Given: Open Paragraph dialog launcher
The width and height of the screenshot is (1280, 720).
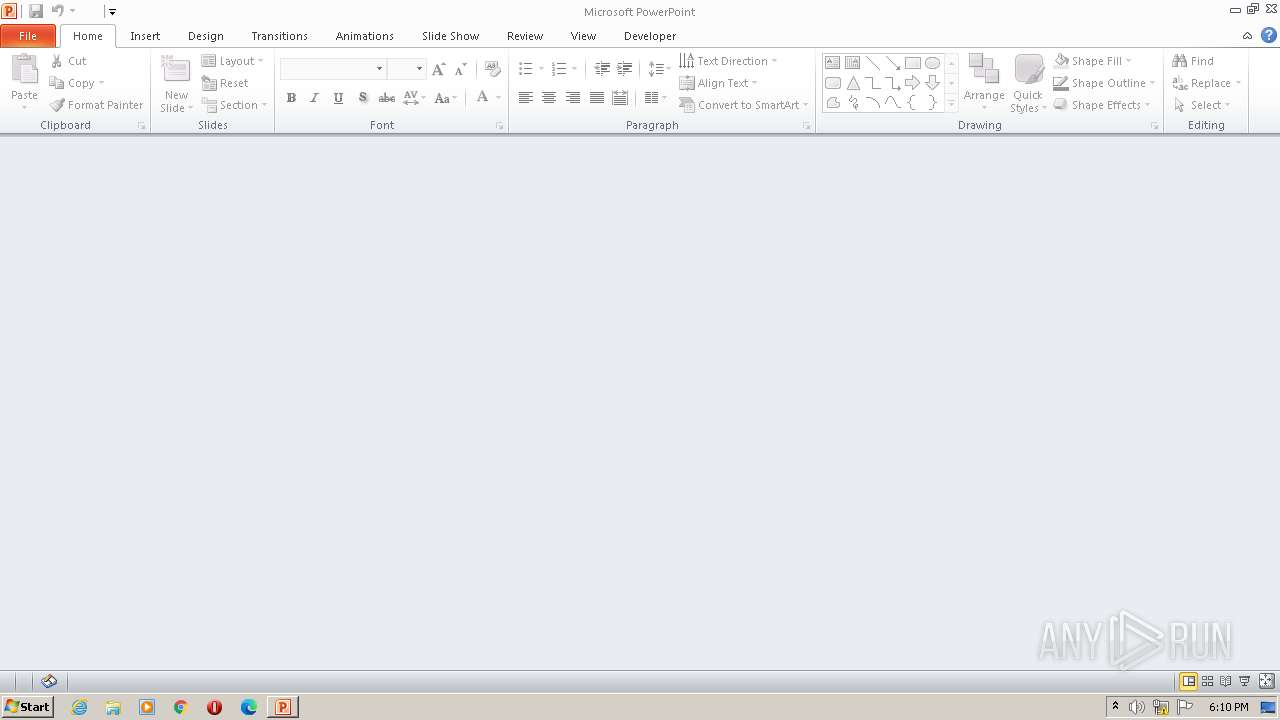Looking at the screenshot, I should click(806, 126).
